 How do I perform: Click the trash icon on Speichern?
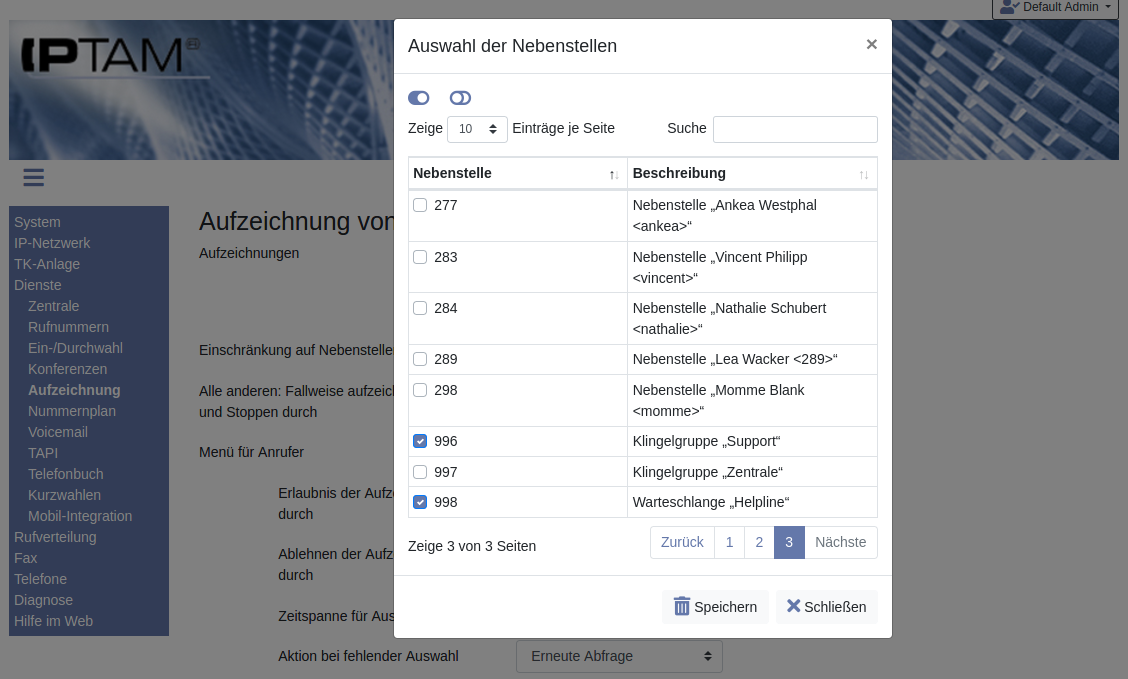(682, 606)
